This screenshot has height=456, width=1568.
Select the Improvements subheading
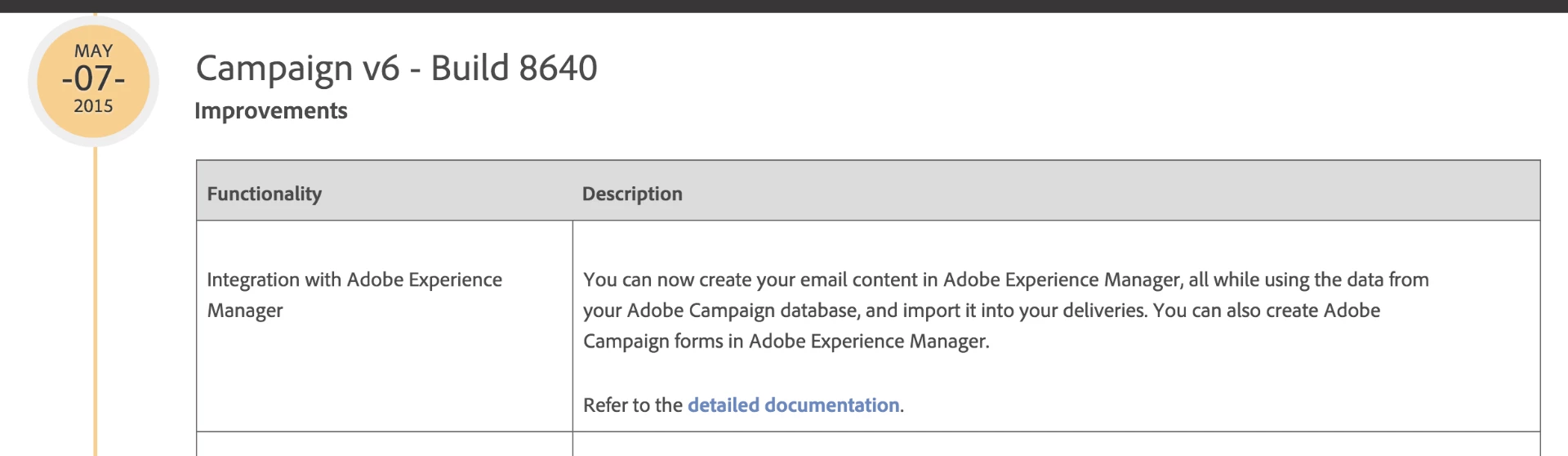click(271, 111)
